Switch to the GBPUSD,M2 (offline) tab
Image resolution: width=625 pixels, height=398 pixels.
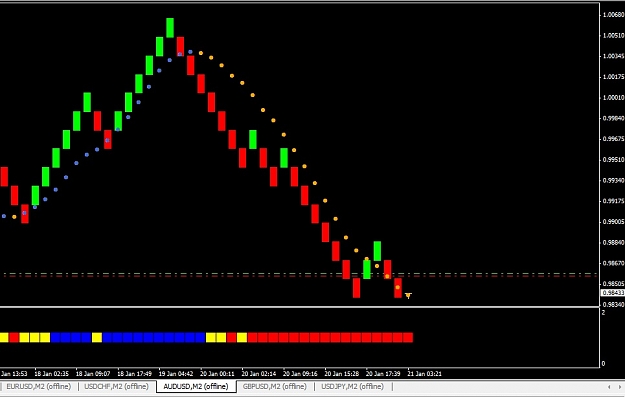(x=275, y=386)
